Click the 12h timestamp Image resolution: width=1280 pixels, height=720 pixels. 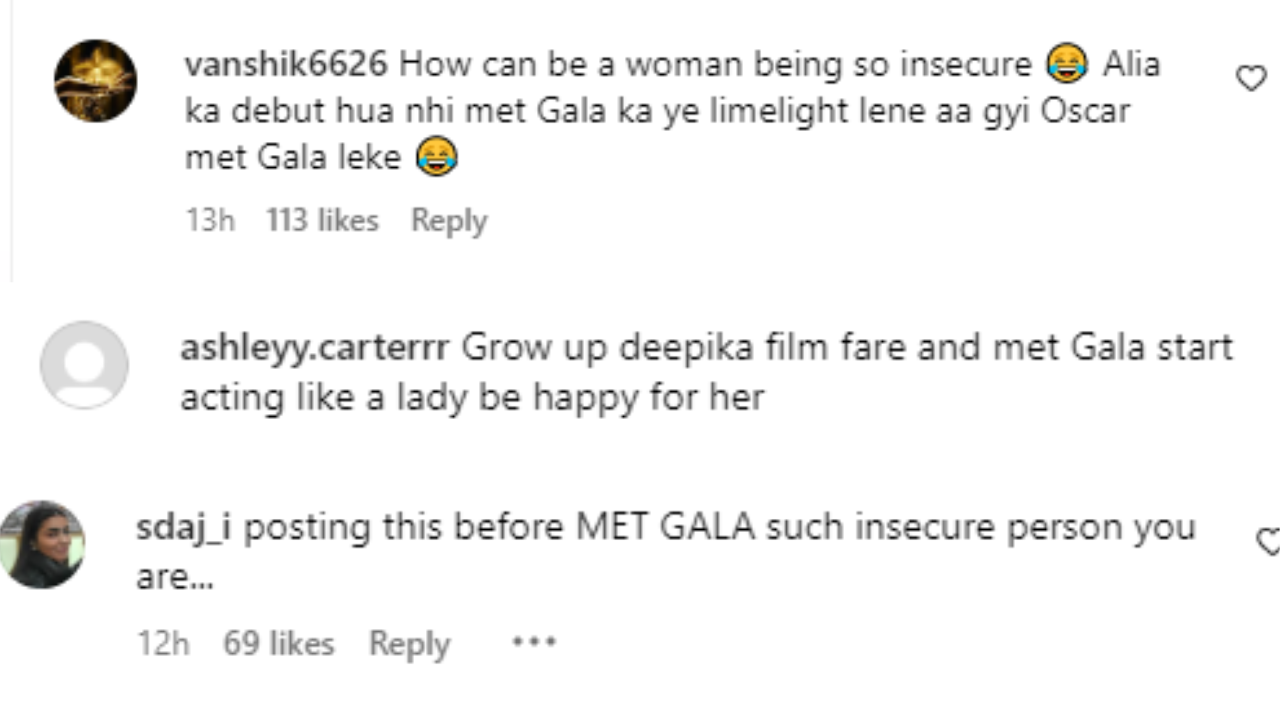point(164,643)
